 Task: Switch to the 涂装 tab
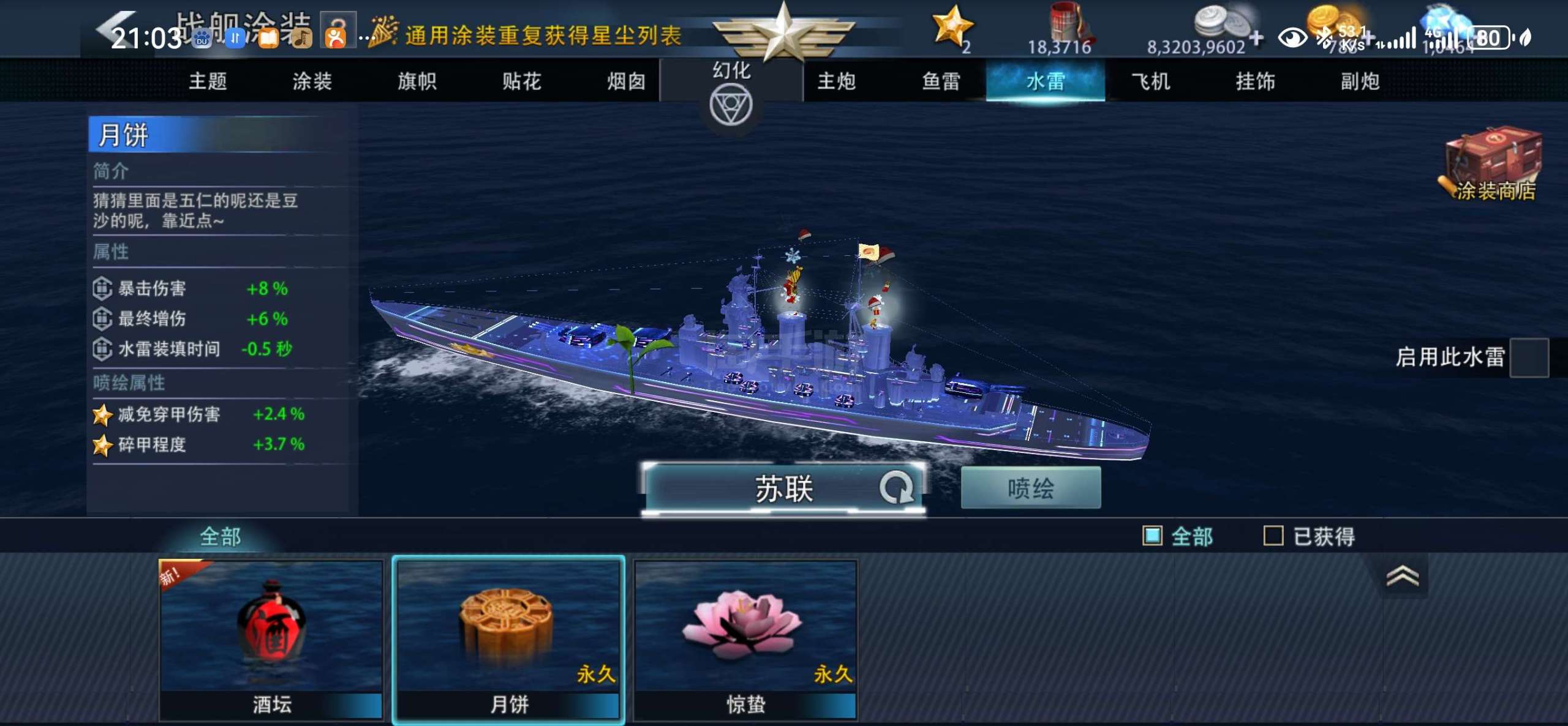312,81
